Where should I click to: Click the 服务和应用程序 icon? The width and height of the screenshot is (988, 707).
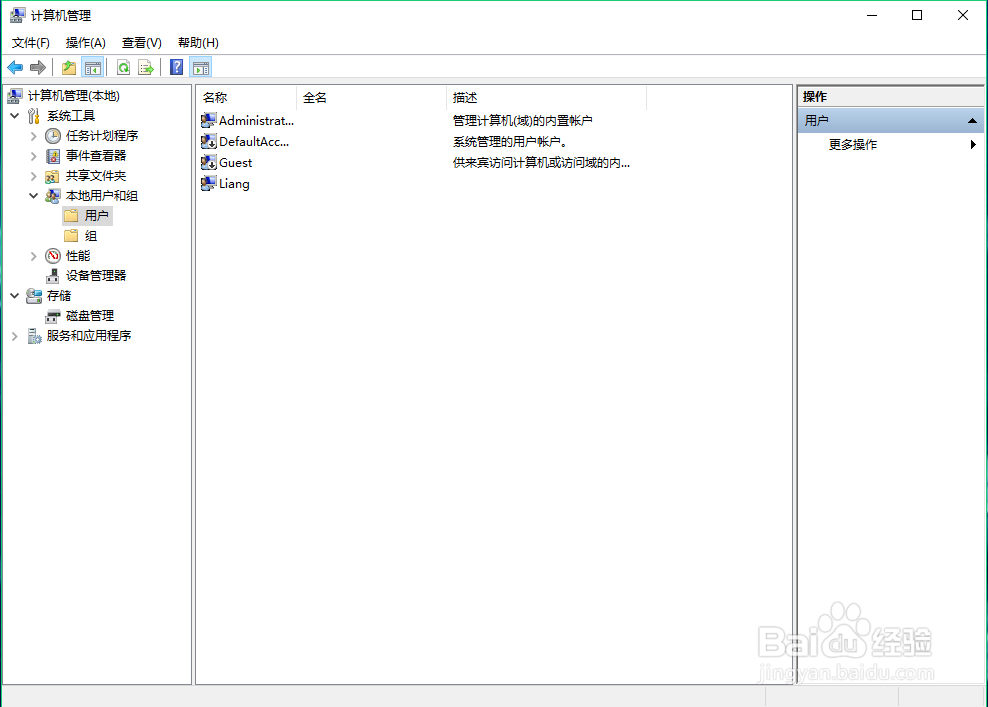click(34, 336)
